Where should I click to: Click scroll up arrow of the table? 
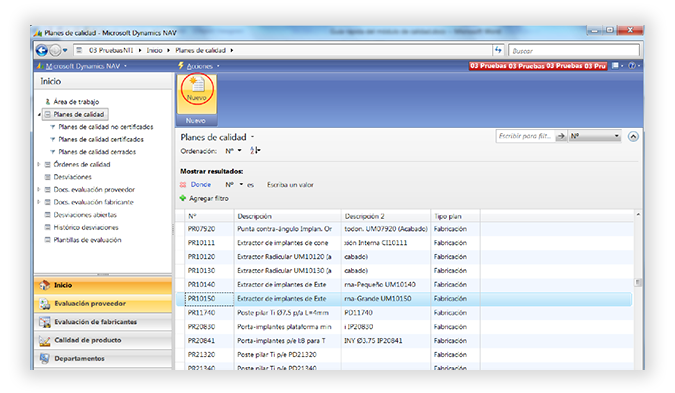pyautogui.click(x=638, y=214)
